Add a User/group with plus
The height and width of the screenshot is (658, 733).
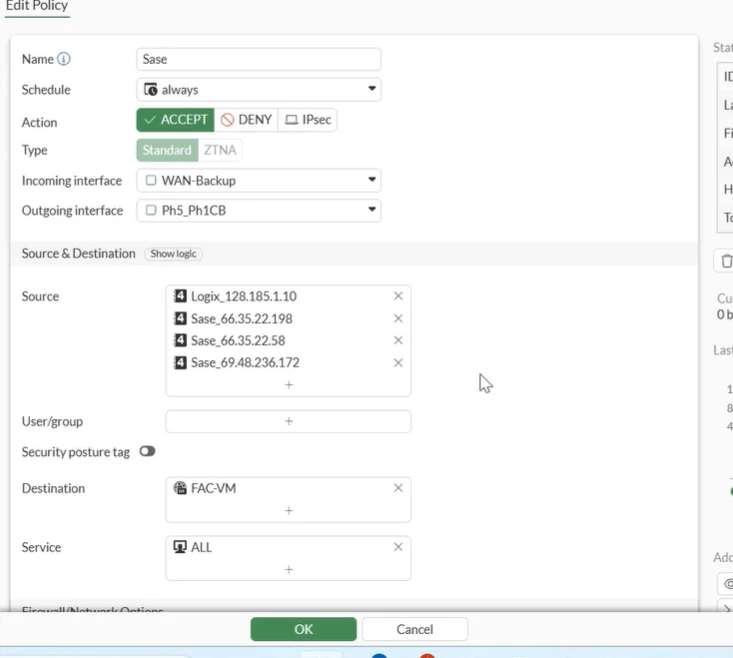click(x=289, y=421)
